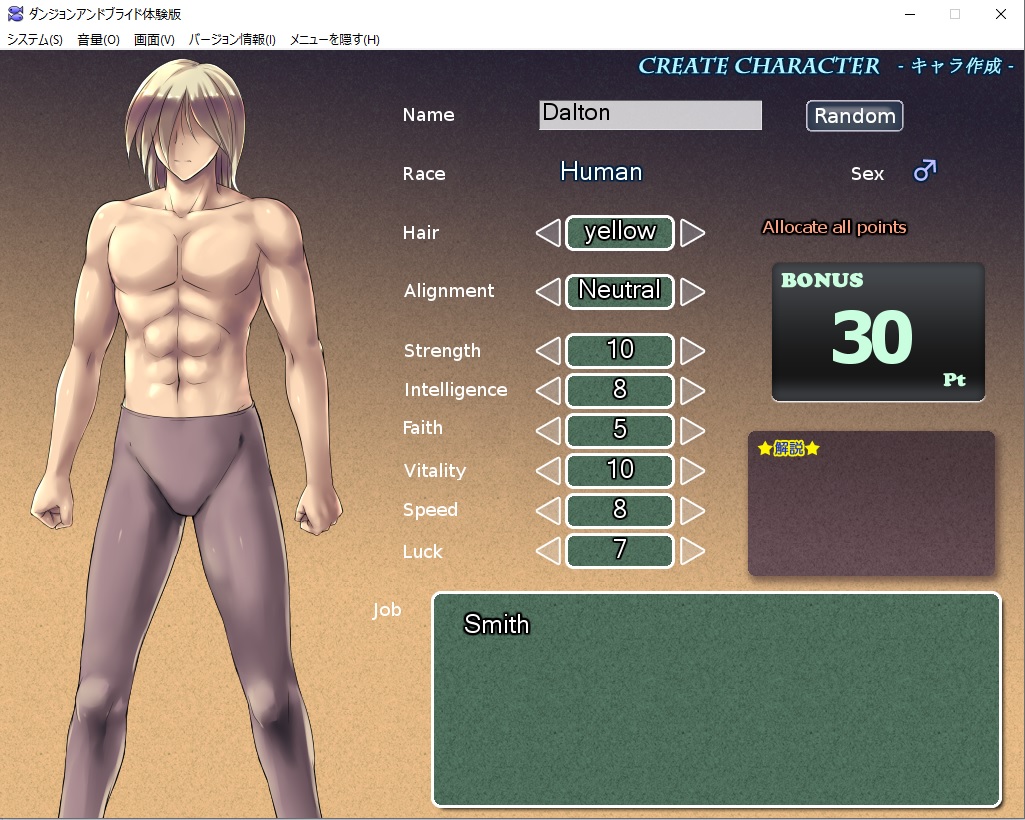Increase Luck with the right arrow

pyautogui.click(x=692, y=551)
